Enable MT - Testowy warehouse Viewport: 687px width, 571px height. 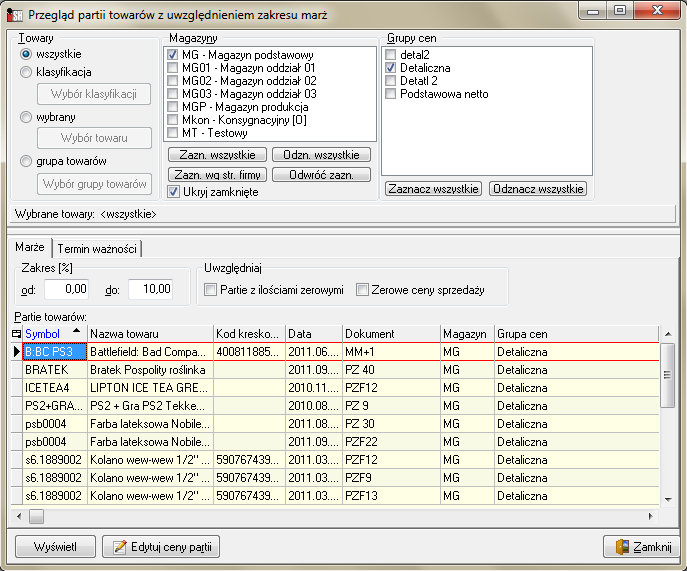pos(173,133)
